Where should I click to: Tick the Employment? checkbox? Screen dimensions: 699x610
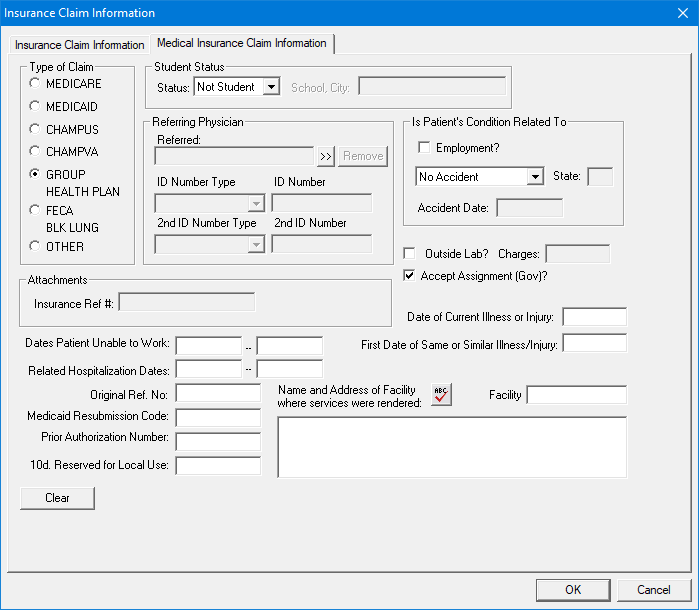424,148
